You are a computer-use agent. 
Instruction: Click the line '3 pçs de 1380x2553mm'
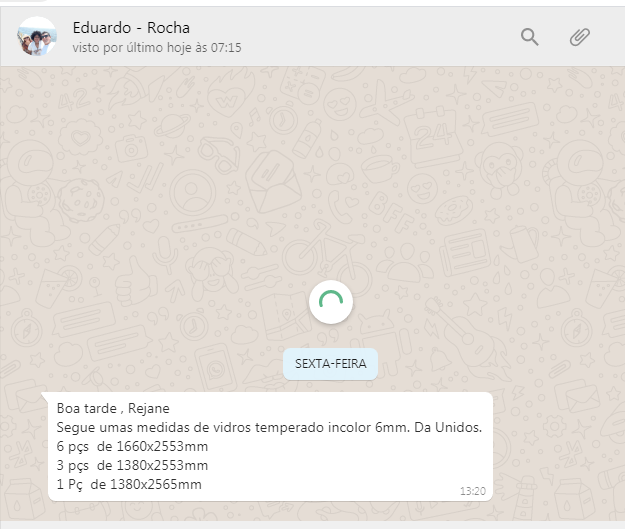[132, 465]
